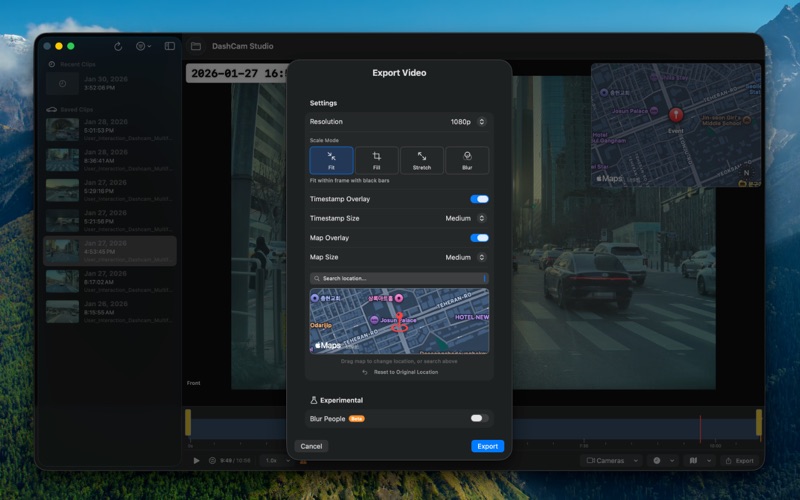This screenshot has height=500, width=800.
Task: Open the Map Size Medium dropdown
Action: [465, 258]
